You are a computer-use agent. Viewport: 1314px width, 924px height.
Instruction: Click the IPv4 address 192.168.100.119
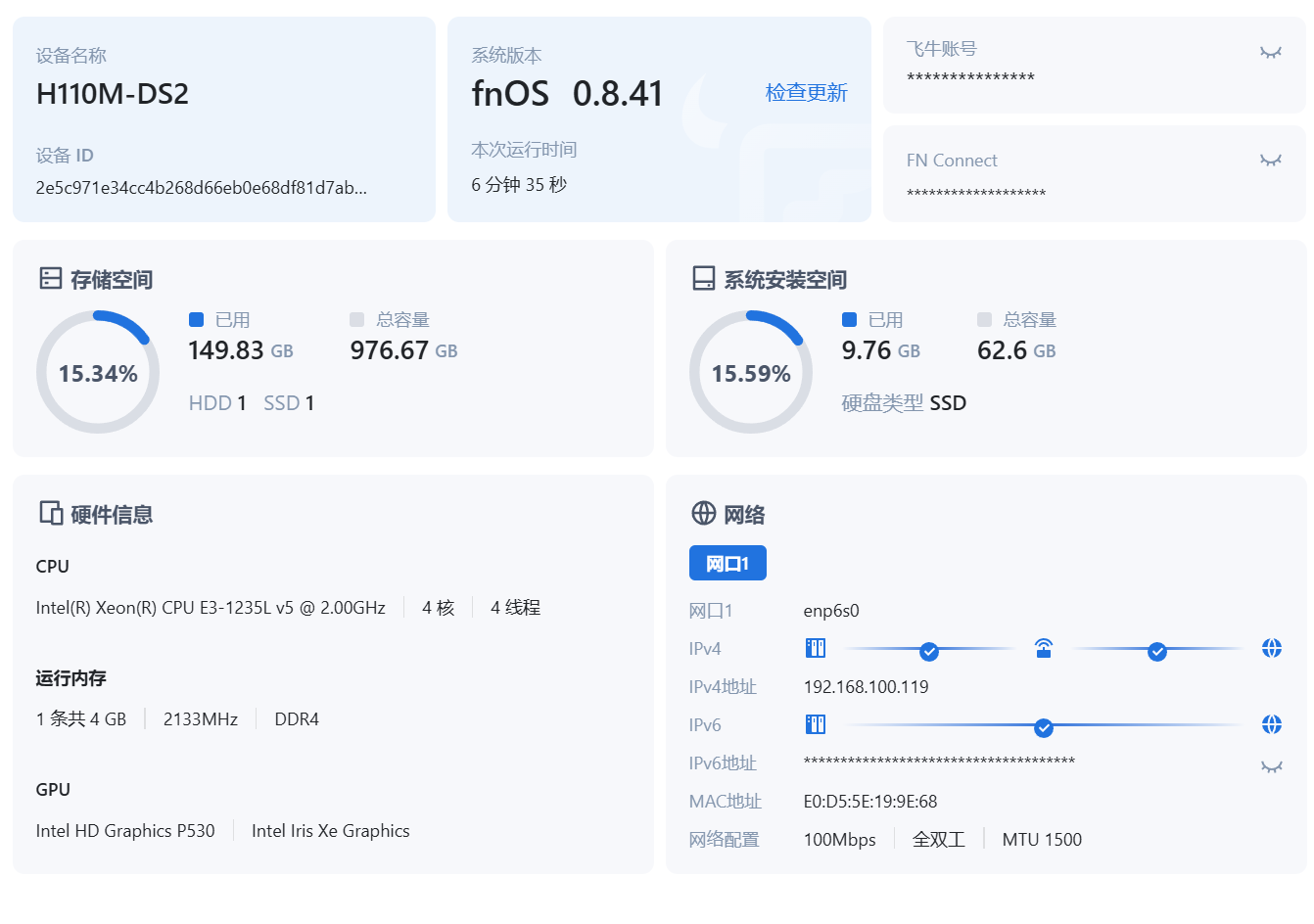click(867, 687)
